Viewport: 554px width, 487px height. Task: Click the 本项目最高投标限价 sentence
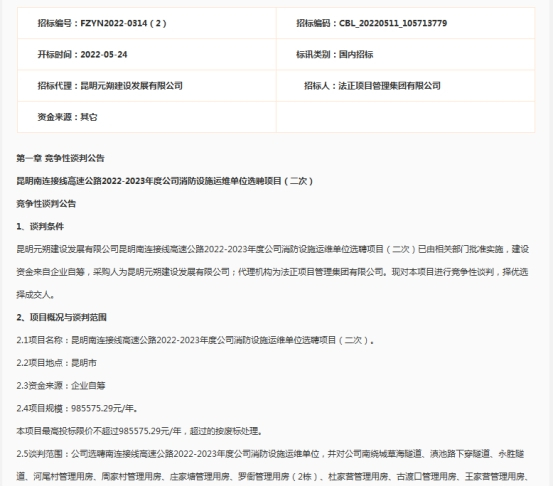click(139, 431)
